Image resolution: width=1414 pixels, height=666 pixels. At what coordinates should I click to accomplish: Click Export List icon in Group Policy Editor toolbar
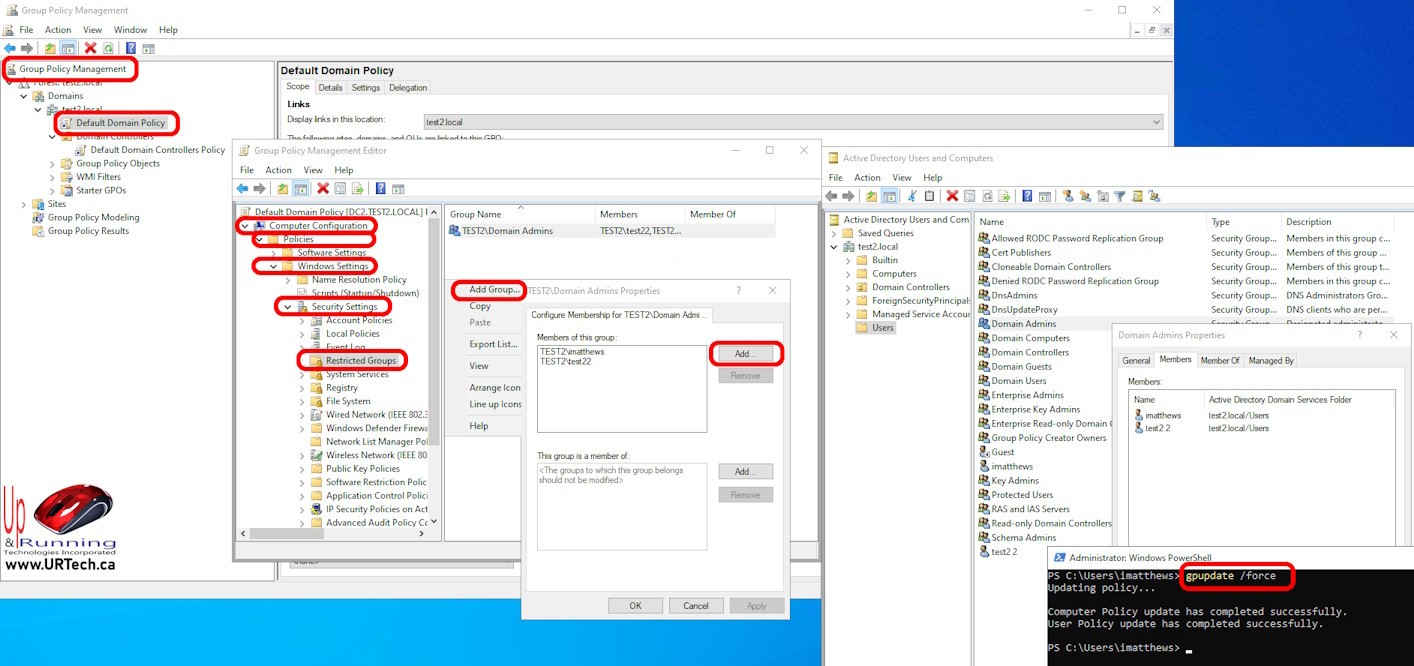tap(357, 188)
